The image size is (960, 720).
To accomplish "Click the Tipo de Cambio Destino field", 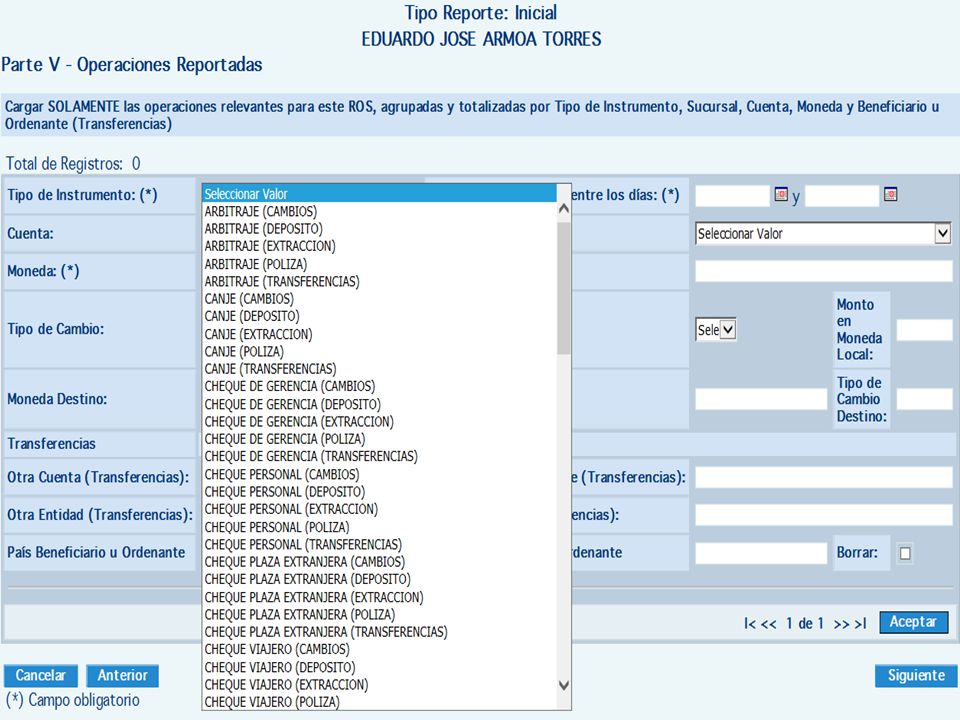I will pyautogui.click(x=924, y=399).
